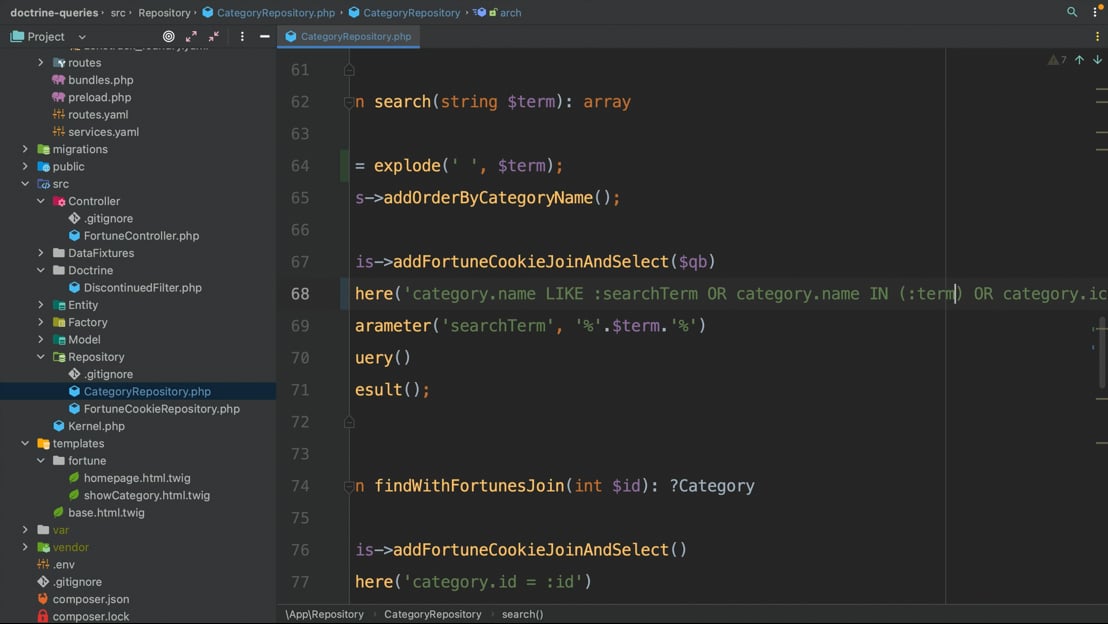Open homepage.html.twig template file
The image size is (1108, 624).
(x=137, y=478)
